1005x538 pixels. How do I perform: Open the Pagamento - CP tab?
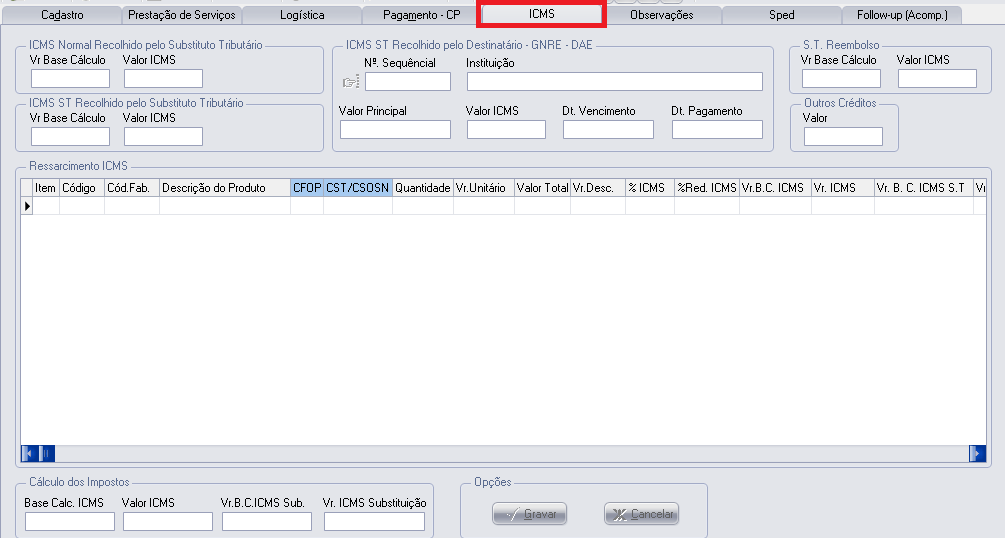pyautogui.click(x=421, y=15)
